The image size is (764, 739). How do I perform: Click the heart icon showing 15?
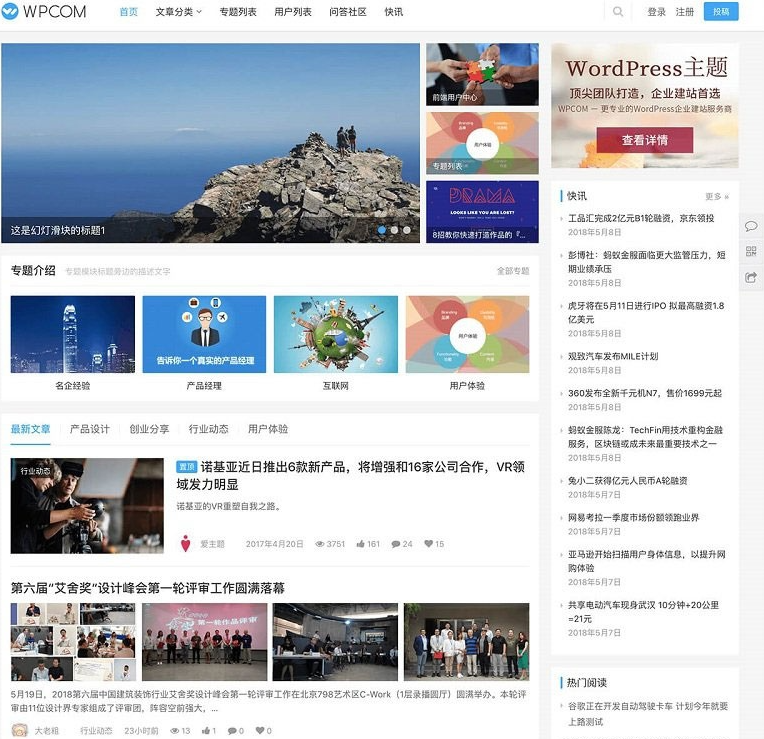tap(428, 543)
